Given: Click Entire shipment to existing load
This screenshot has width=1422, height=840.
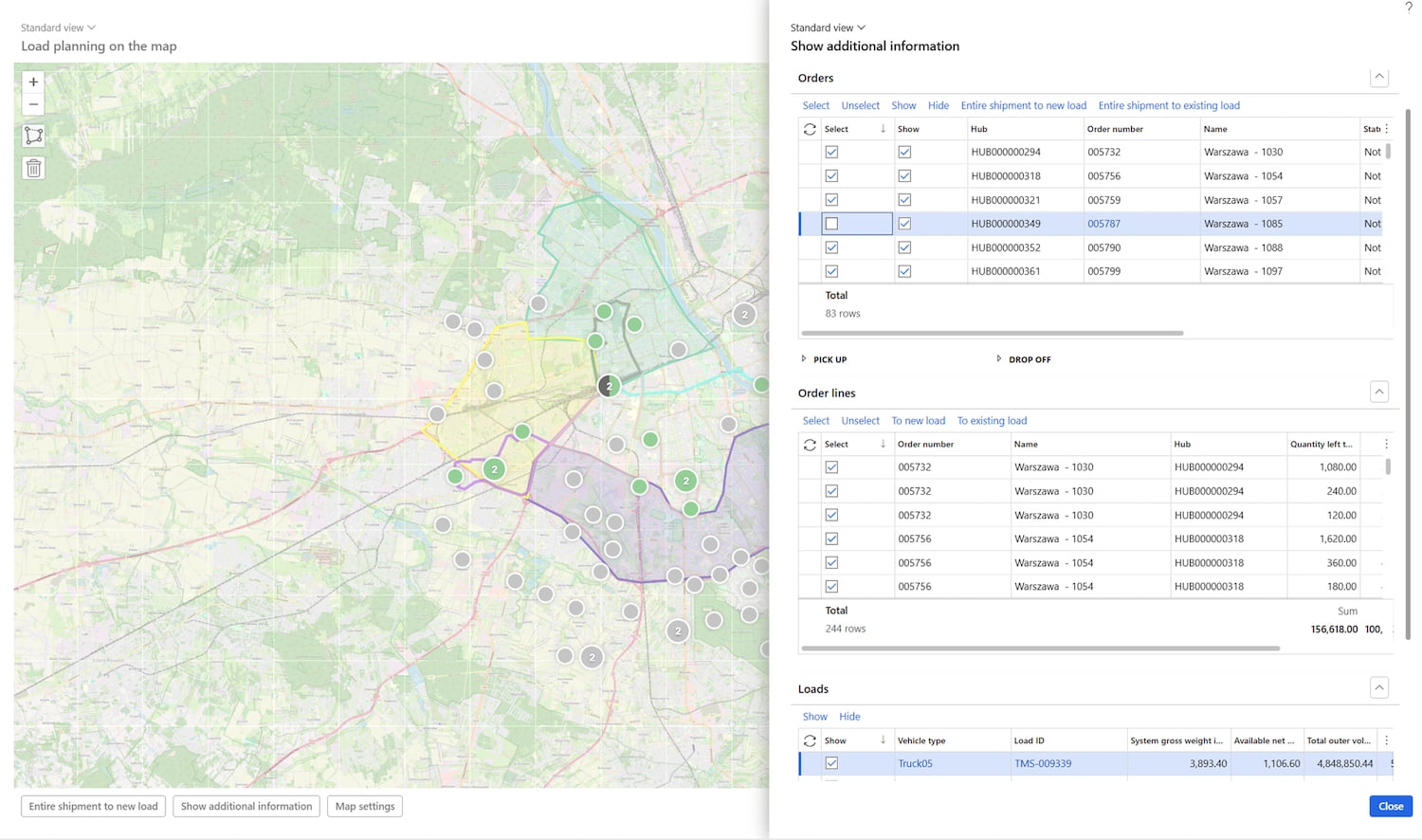Looking at the screenshot, I should [x=1168, y=106].
